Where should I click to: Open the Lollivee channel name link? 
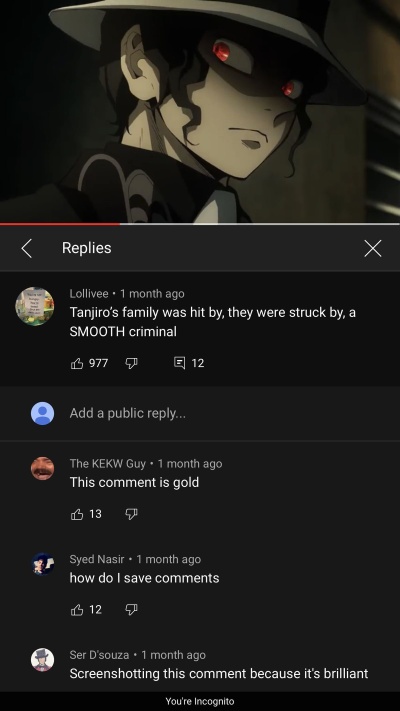tap(89, 294)
